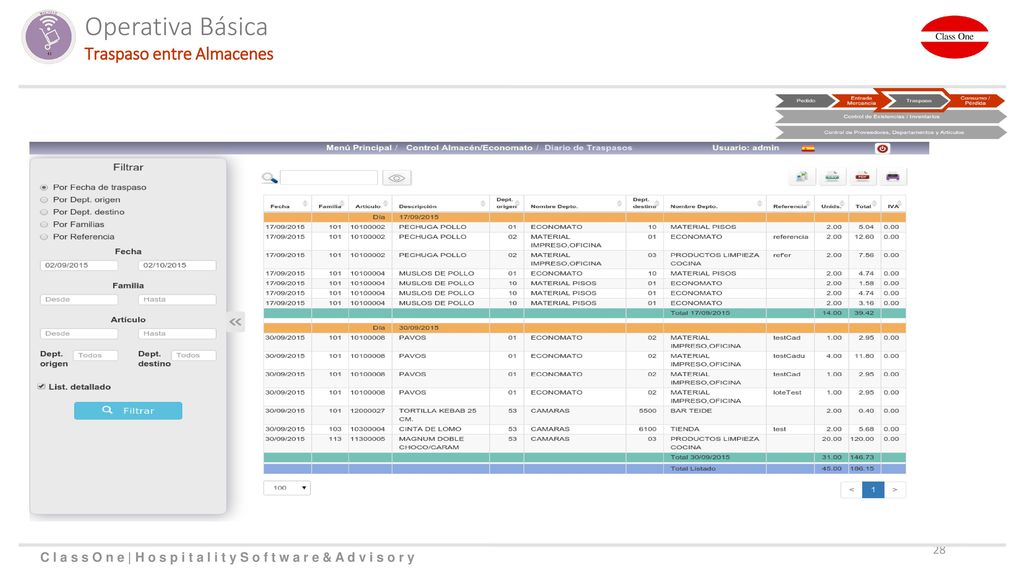This screenshot has height=576, width=1024.
Task: Toggle the List. detallado checkbox
Action: 42,387
